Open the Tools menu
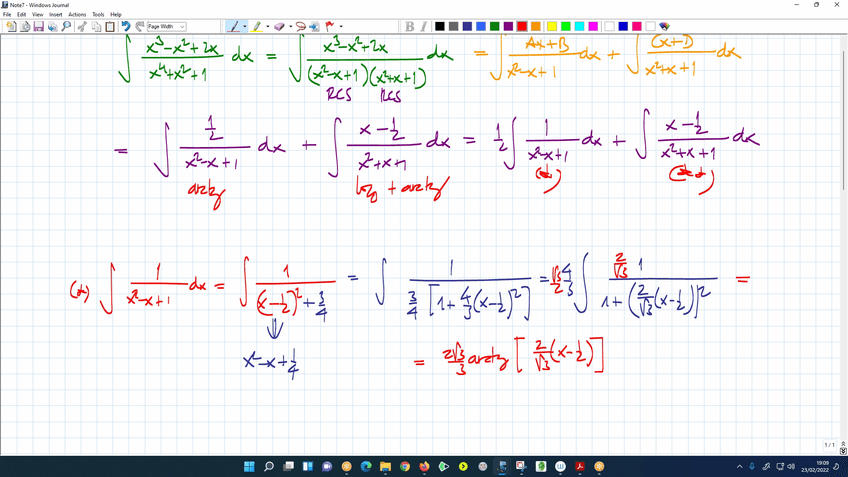The image size is (848, 477). [x=98, y=15]
